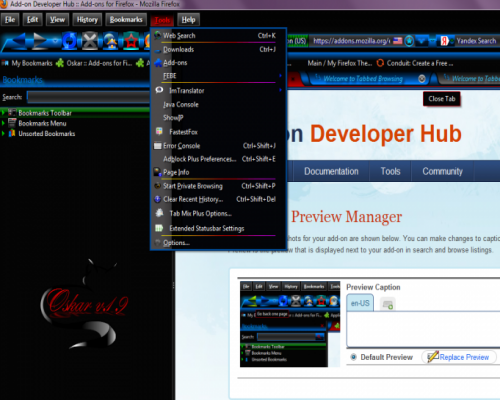Click the Page Info icon

pos(157,172)
